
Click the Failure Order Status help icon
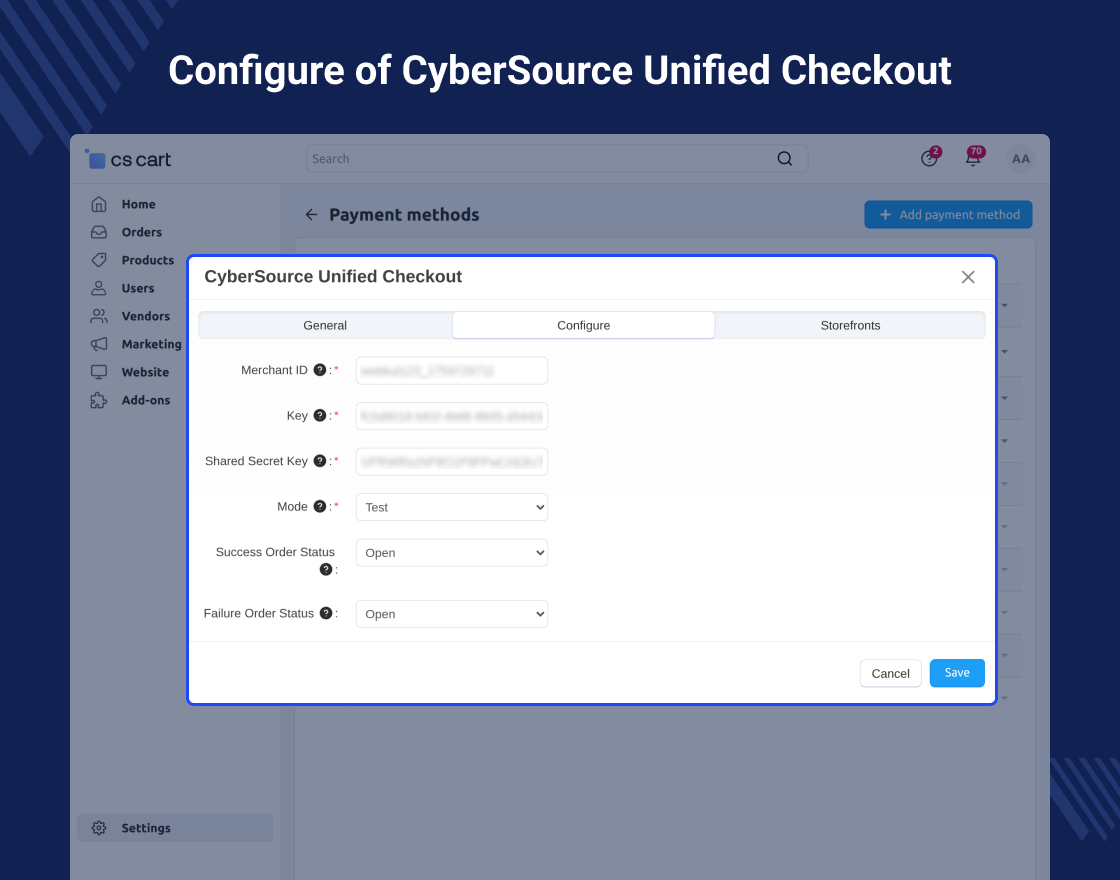[x=326, y=613]
